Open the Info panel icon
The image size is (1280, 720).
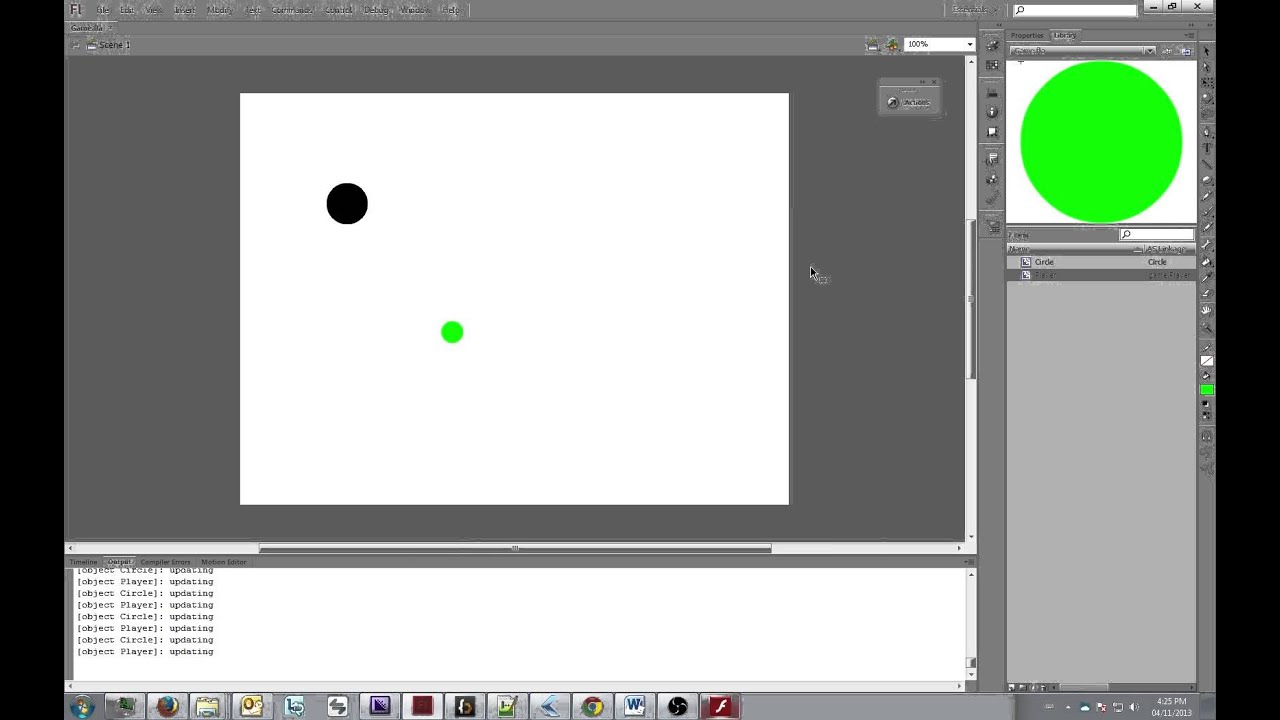point(992,112)
